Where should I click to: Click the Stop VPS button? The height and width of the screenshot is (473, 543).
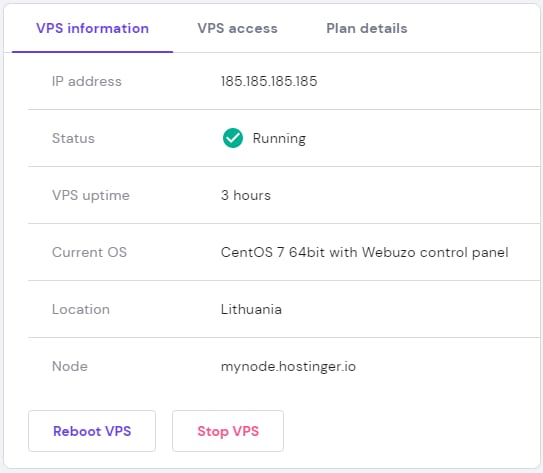(228, 431)
